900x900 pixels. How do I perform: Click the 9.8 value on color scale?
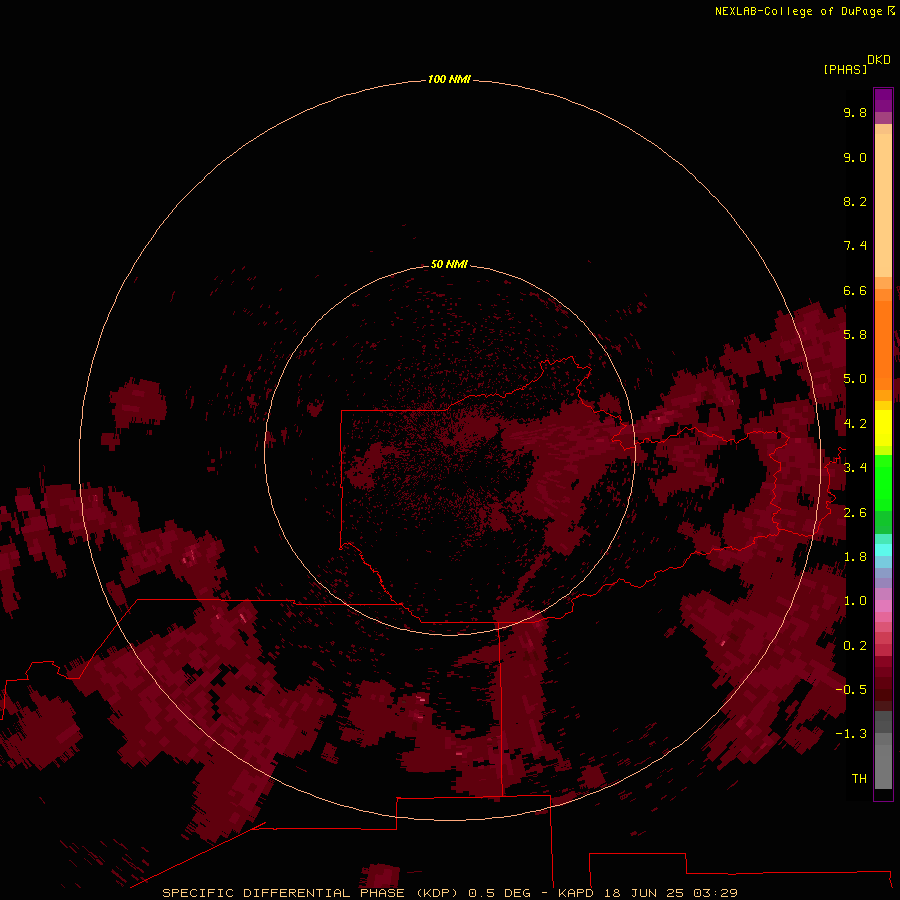(x=855, y=112)
